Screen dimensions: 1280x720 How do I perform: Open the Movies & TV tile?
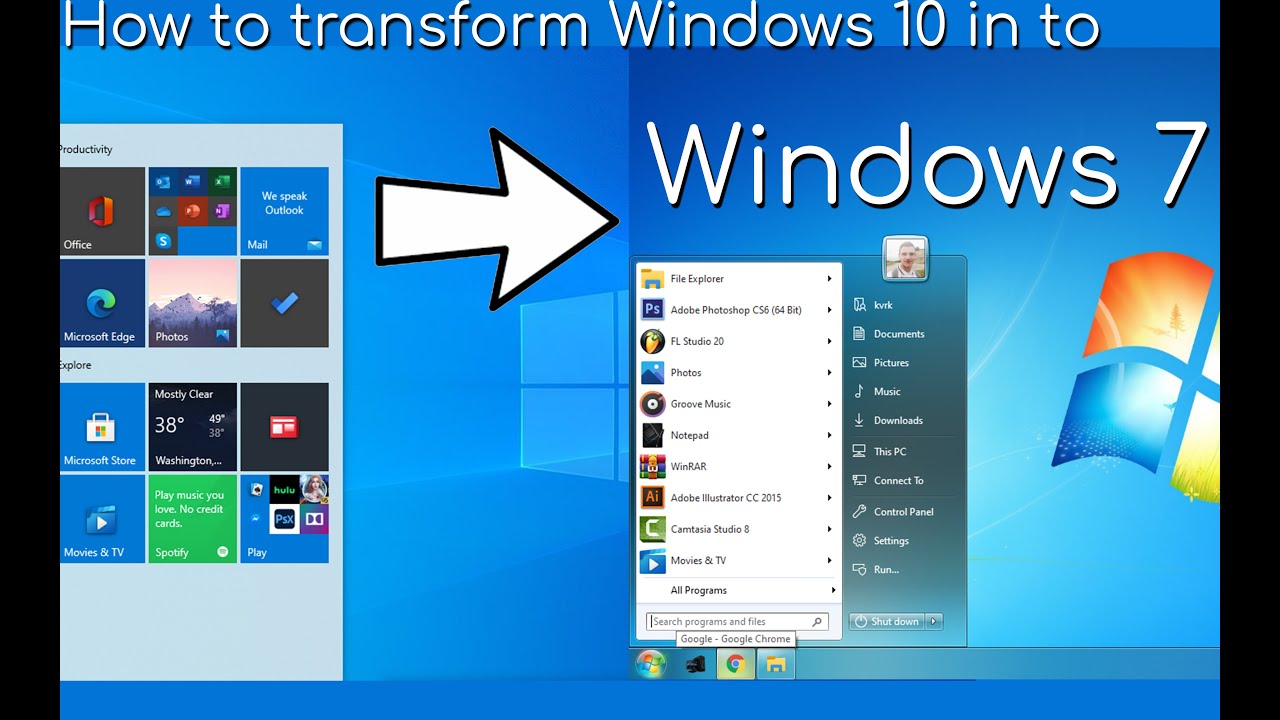click(x=101, y=519)
